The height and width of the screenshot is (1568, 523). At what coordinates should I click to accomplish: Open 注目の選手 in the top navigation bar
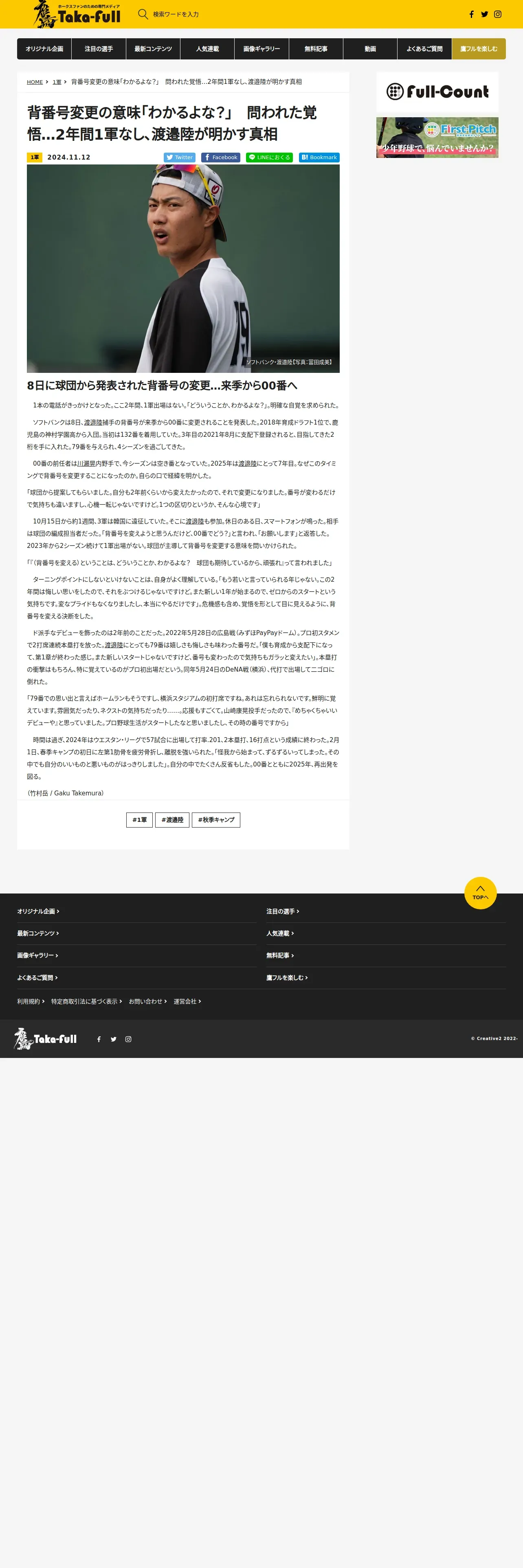tap(99, 49)
